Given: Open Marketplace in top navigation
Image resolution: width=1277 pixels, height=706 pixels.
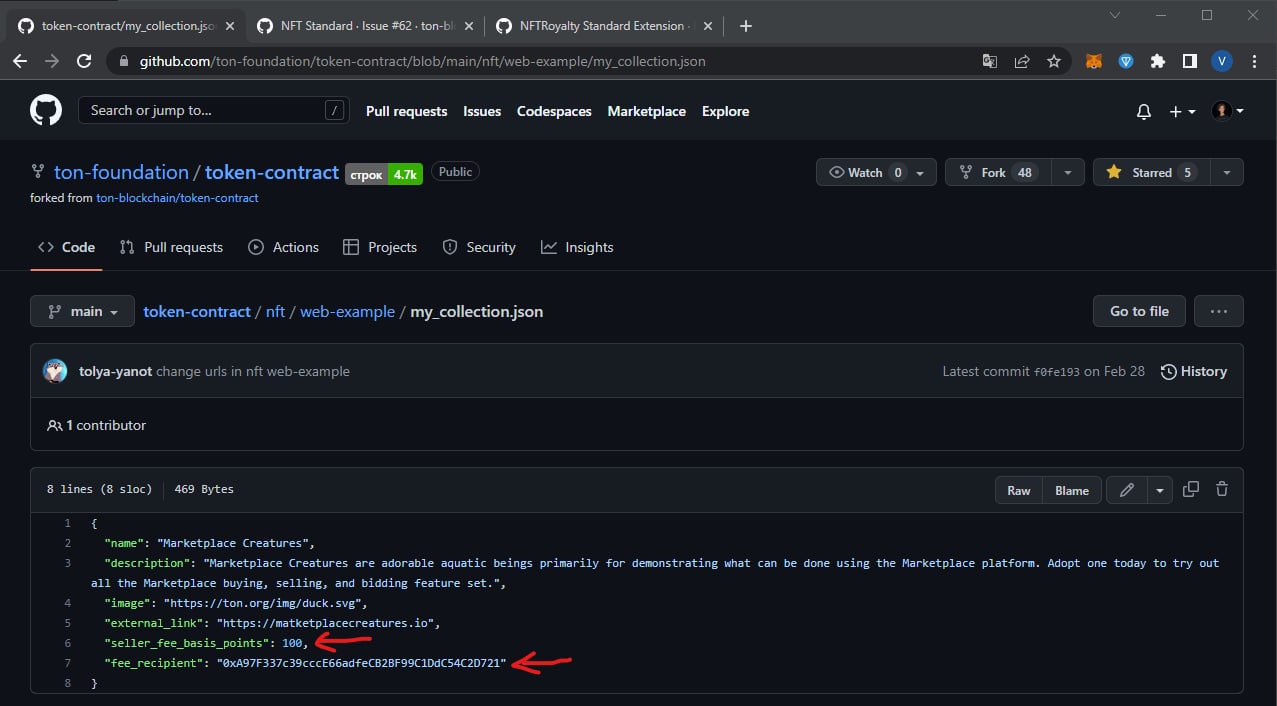Looking at the screenshot, I should (647, 111).
